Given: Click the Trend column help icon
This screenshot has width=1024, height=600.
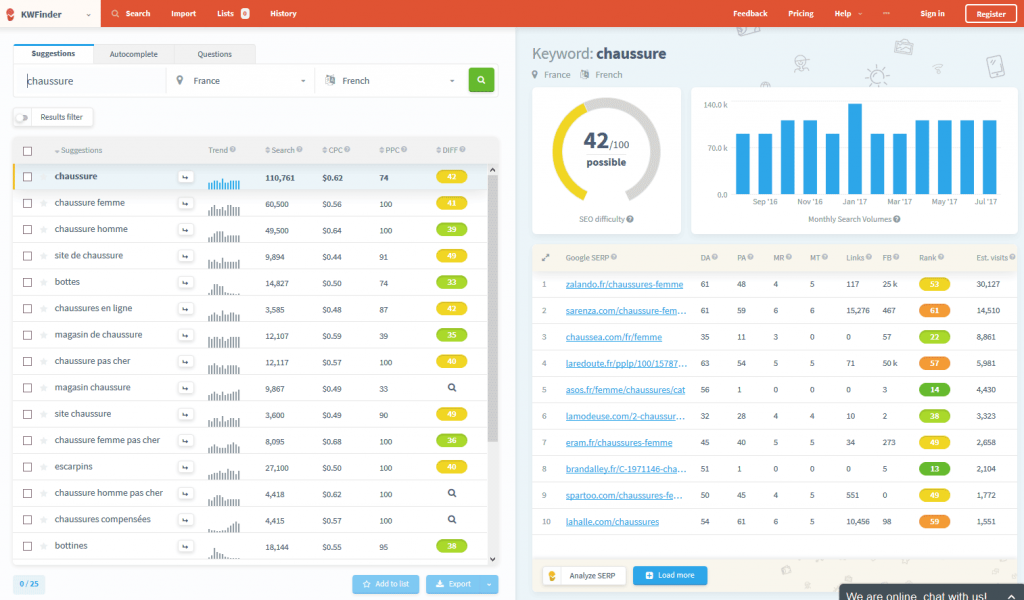Looking at the screenshot, I should [x=233, y=150].
